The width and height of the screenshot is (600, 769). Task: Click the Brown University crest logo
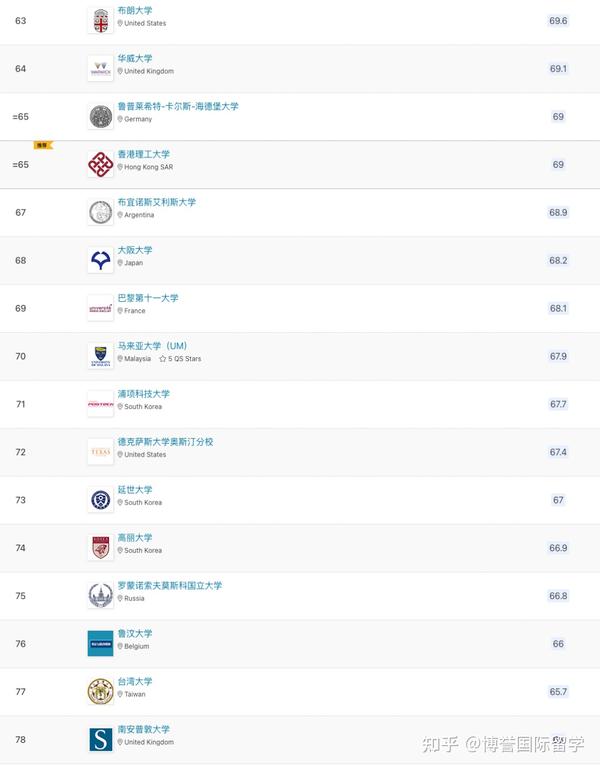(100, 20)
